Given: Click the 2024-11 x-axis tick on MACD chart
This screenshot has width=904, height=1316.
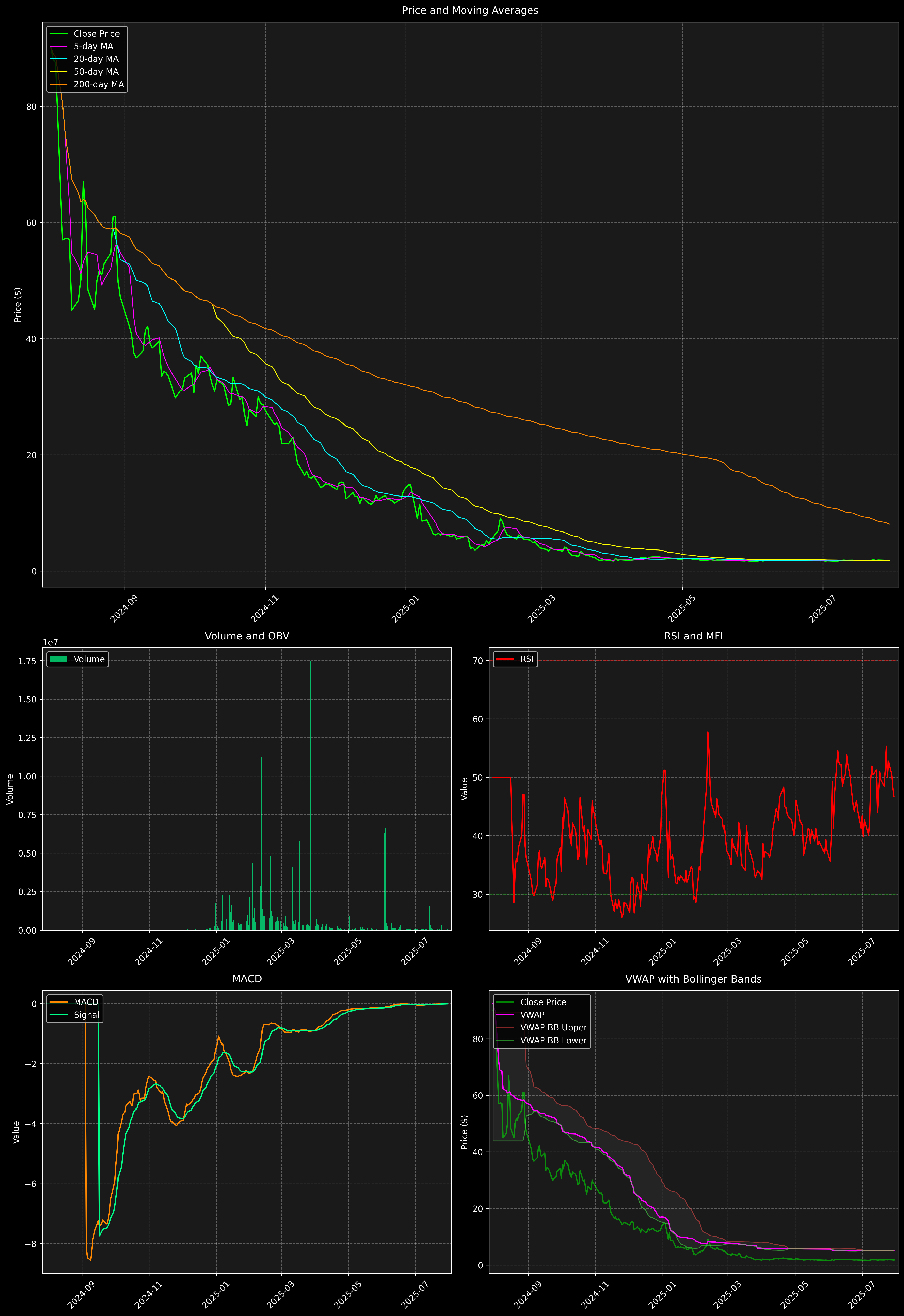Looking at the screenshot, I should pyautogui.click(x=148, y=1295).
